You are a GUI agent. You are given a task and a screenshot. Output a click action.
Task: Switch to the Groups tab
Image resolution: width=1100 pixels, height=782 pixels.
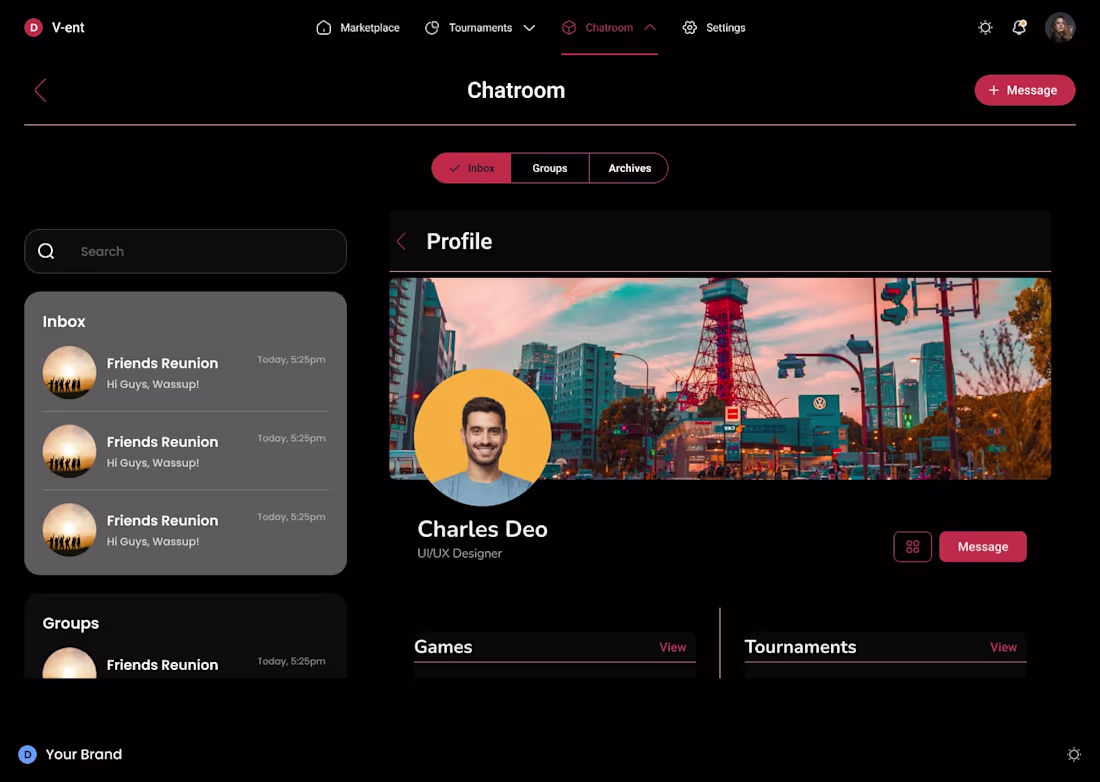549,168
